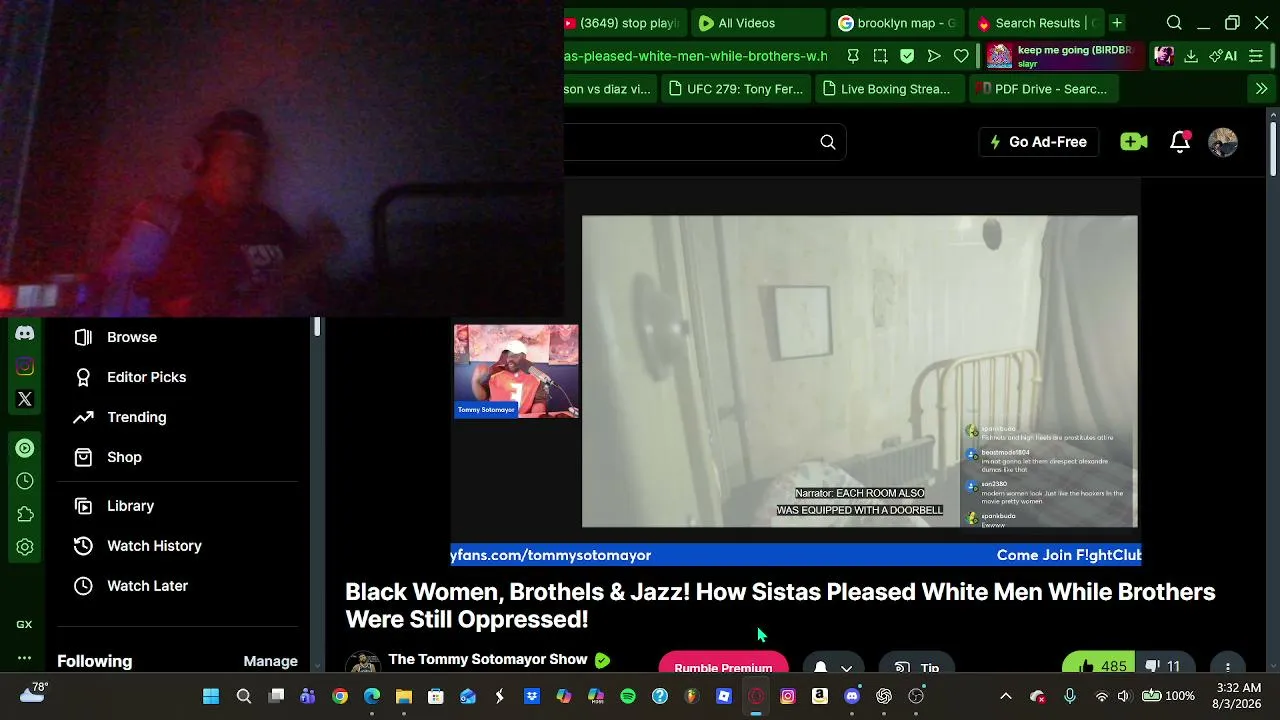Open the user profile avatar menu

(x=1223, y=142)
